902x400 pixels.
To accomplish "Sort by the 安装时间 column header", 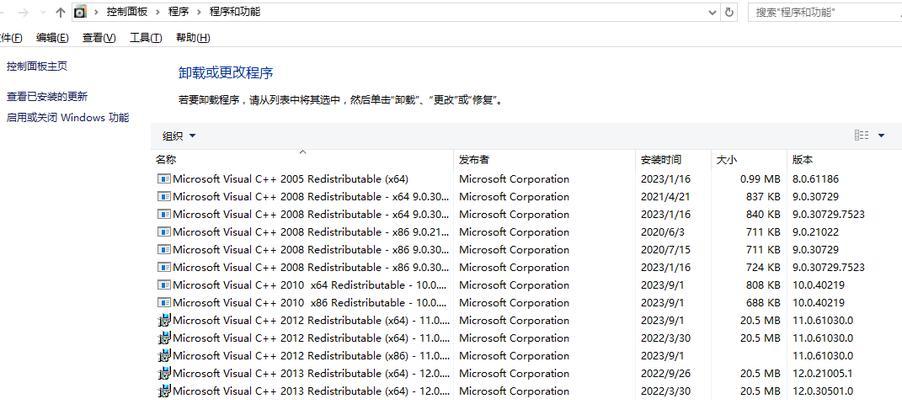I will tap(674, 159).
